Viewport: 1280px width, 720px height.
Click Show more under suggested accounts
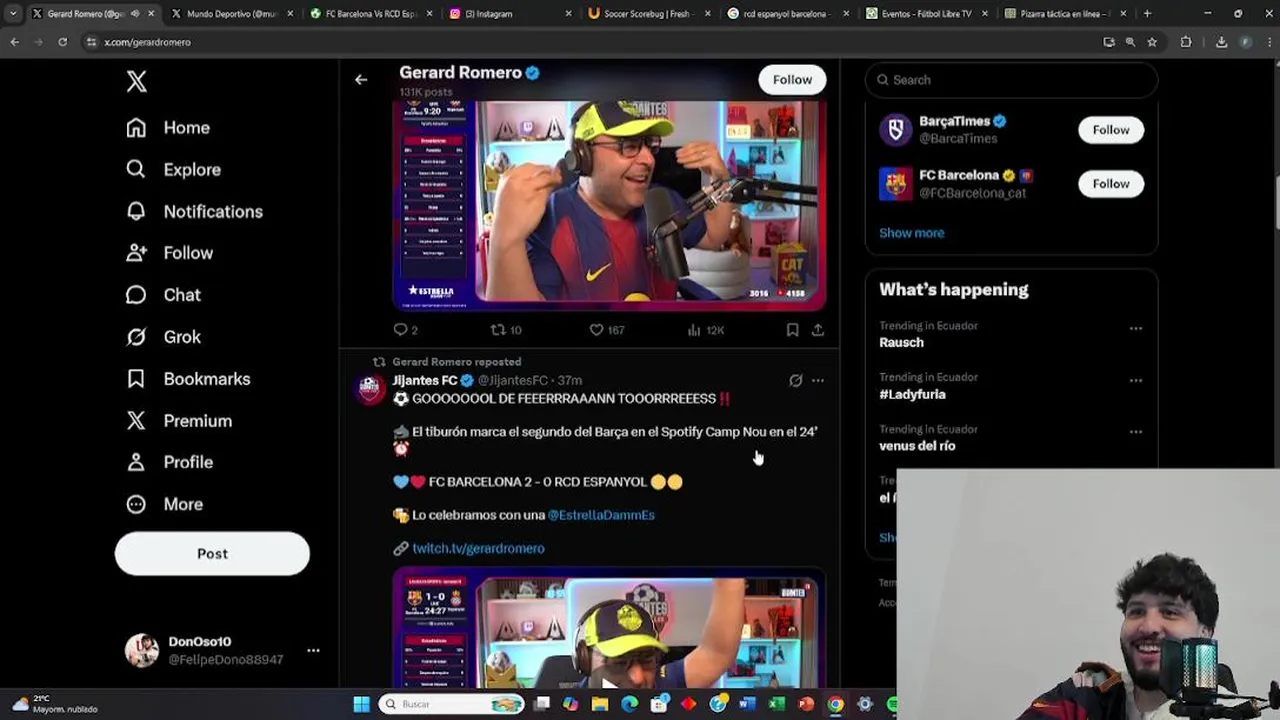(911, 233)
